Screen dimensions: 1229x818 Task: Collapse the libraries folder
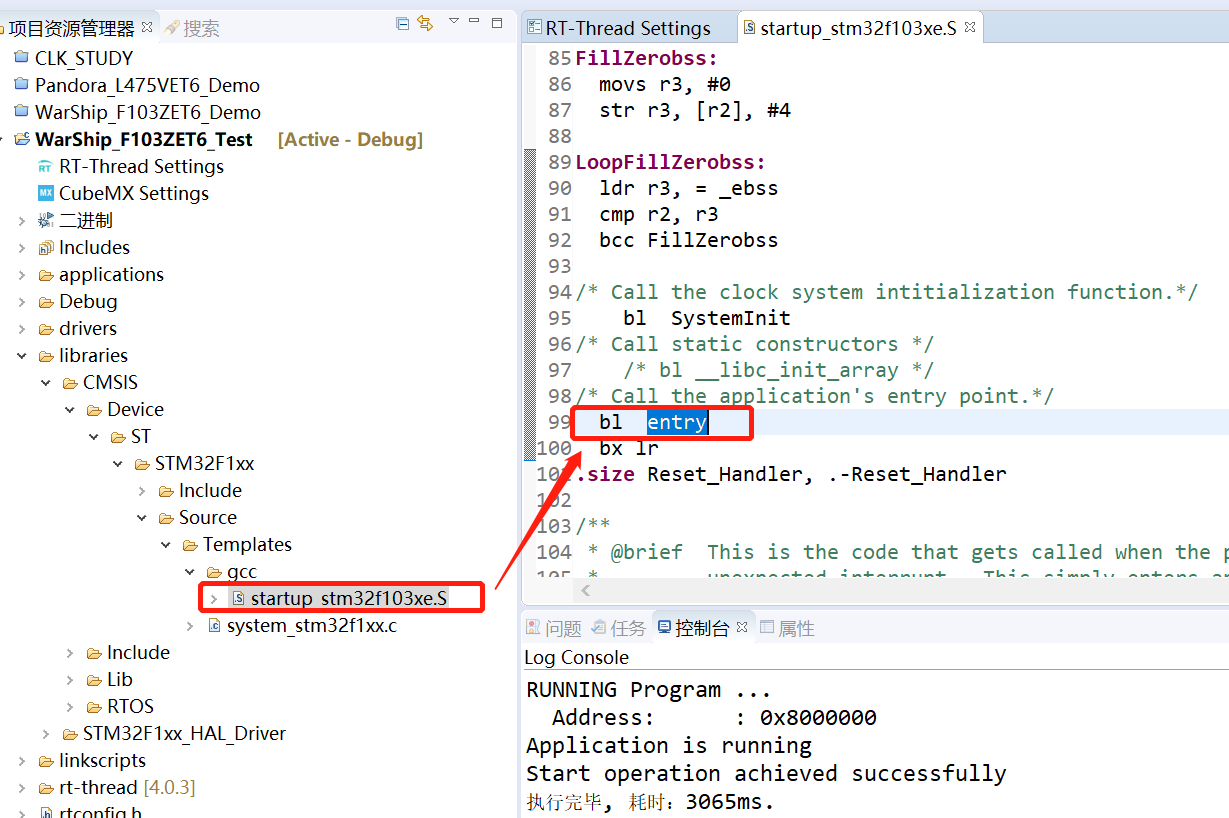pyautogui.click(x=22, y=356)
